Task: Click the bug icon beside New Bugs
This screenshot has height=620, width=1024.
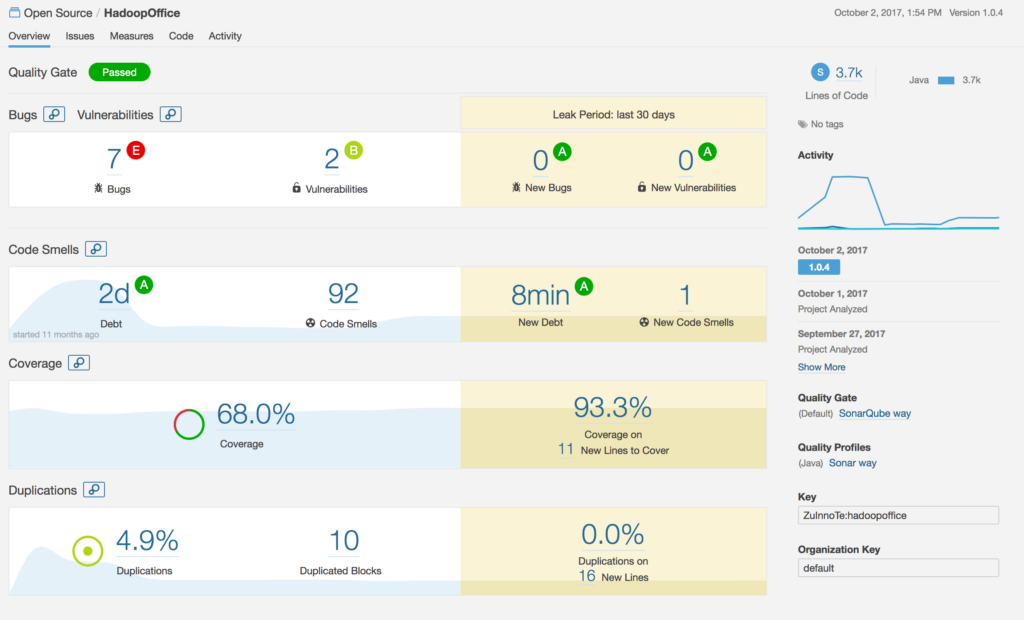Action: point(516,187)
